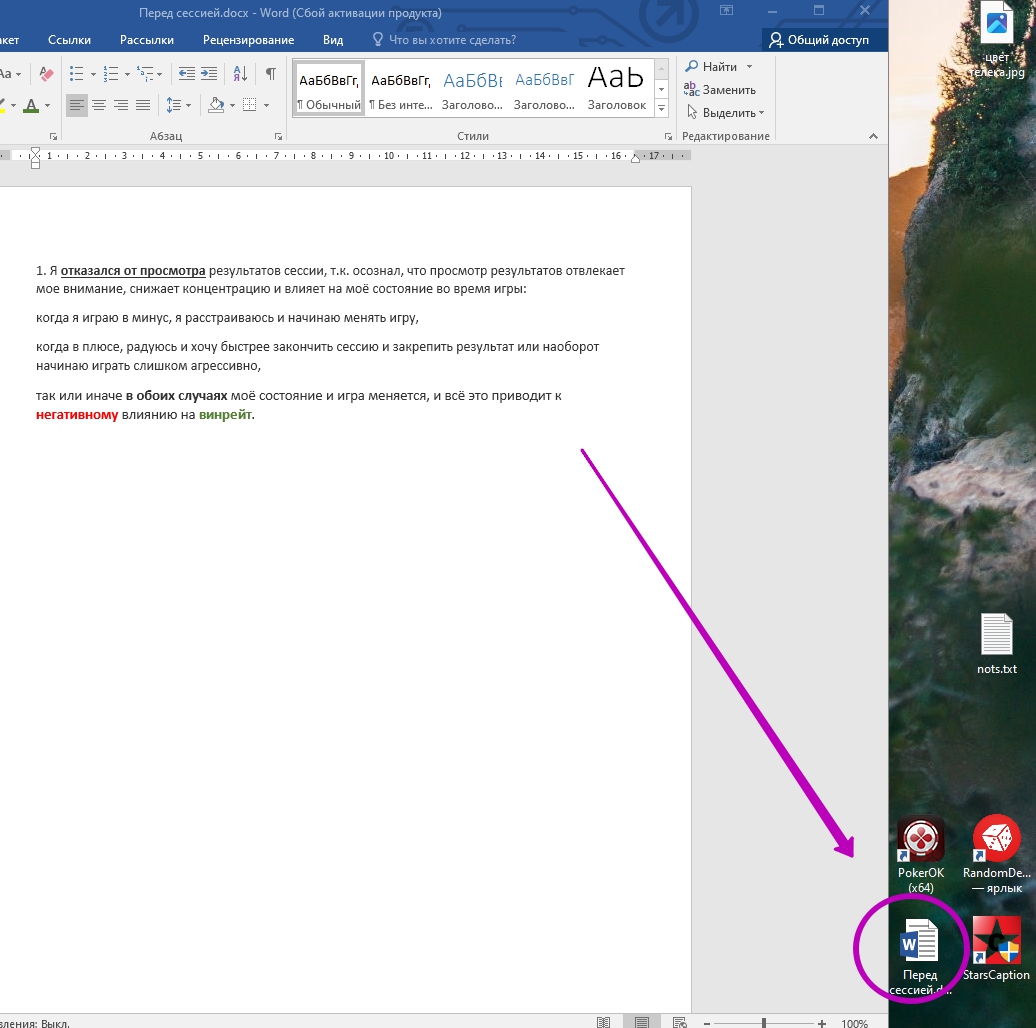1036x1028 pixels.
Task: Decrease paragraph indent
Action: [x=187, y=73]
